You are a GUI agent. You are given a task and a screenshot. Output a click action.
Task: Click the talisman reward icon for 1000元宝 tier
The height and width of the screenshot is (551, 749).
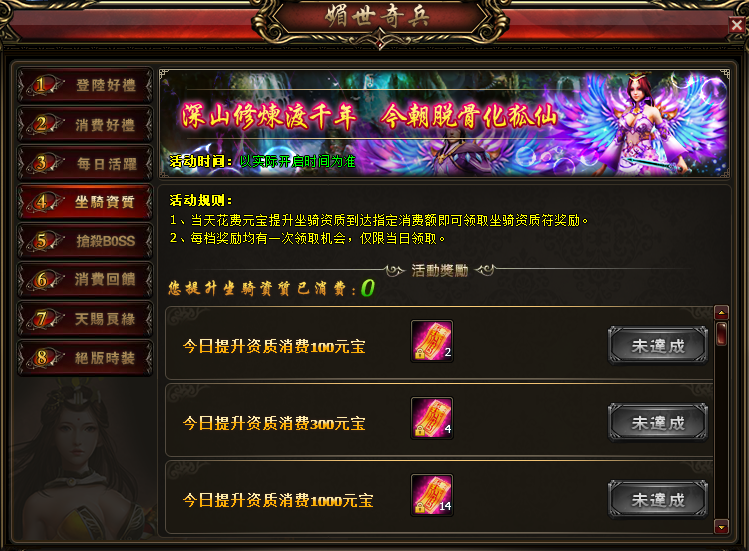[432, 495]
